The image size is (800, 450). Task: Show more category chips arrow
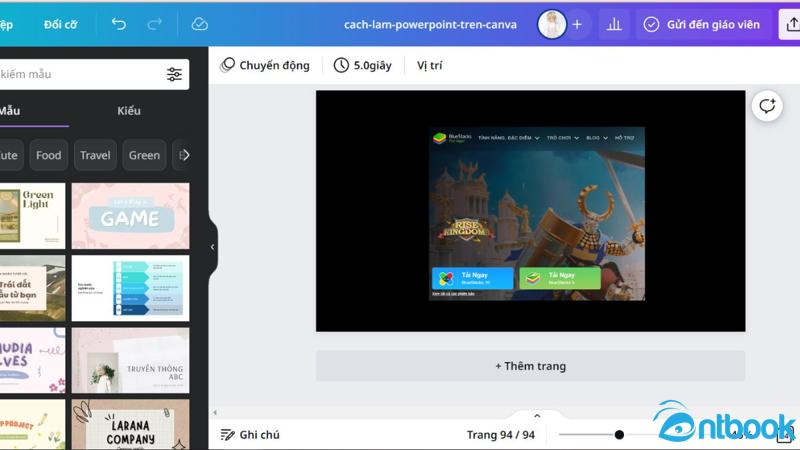(185, 155)
